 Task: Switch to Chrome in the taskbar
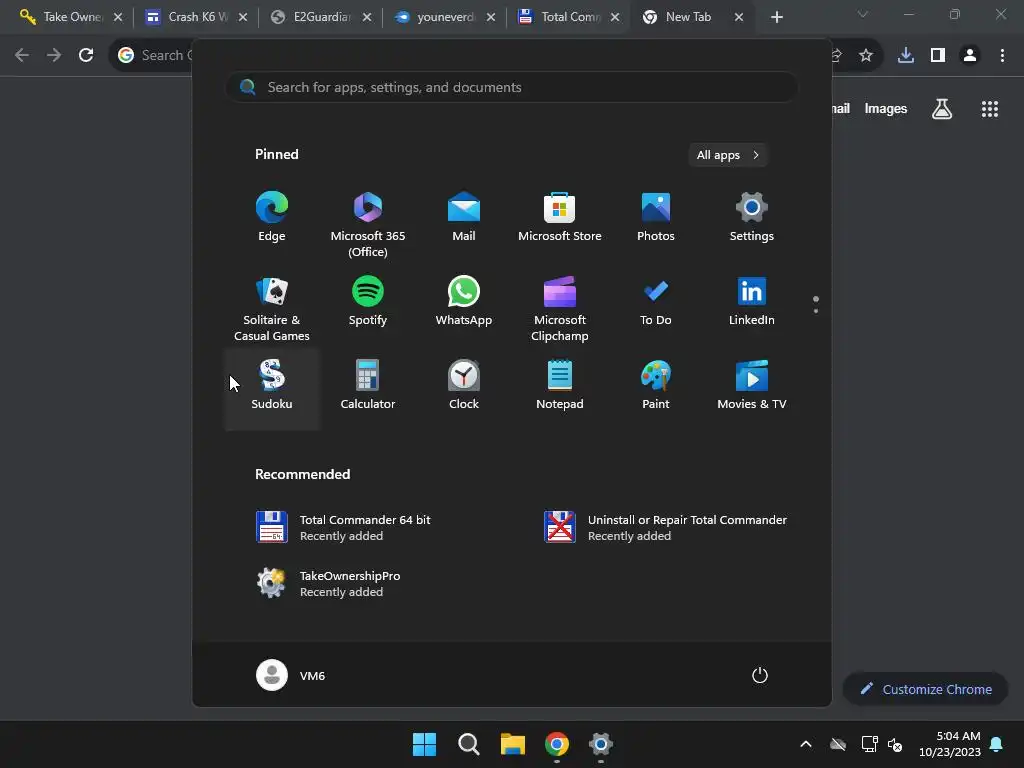point(557,744)
